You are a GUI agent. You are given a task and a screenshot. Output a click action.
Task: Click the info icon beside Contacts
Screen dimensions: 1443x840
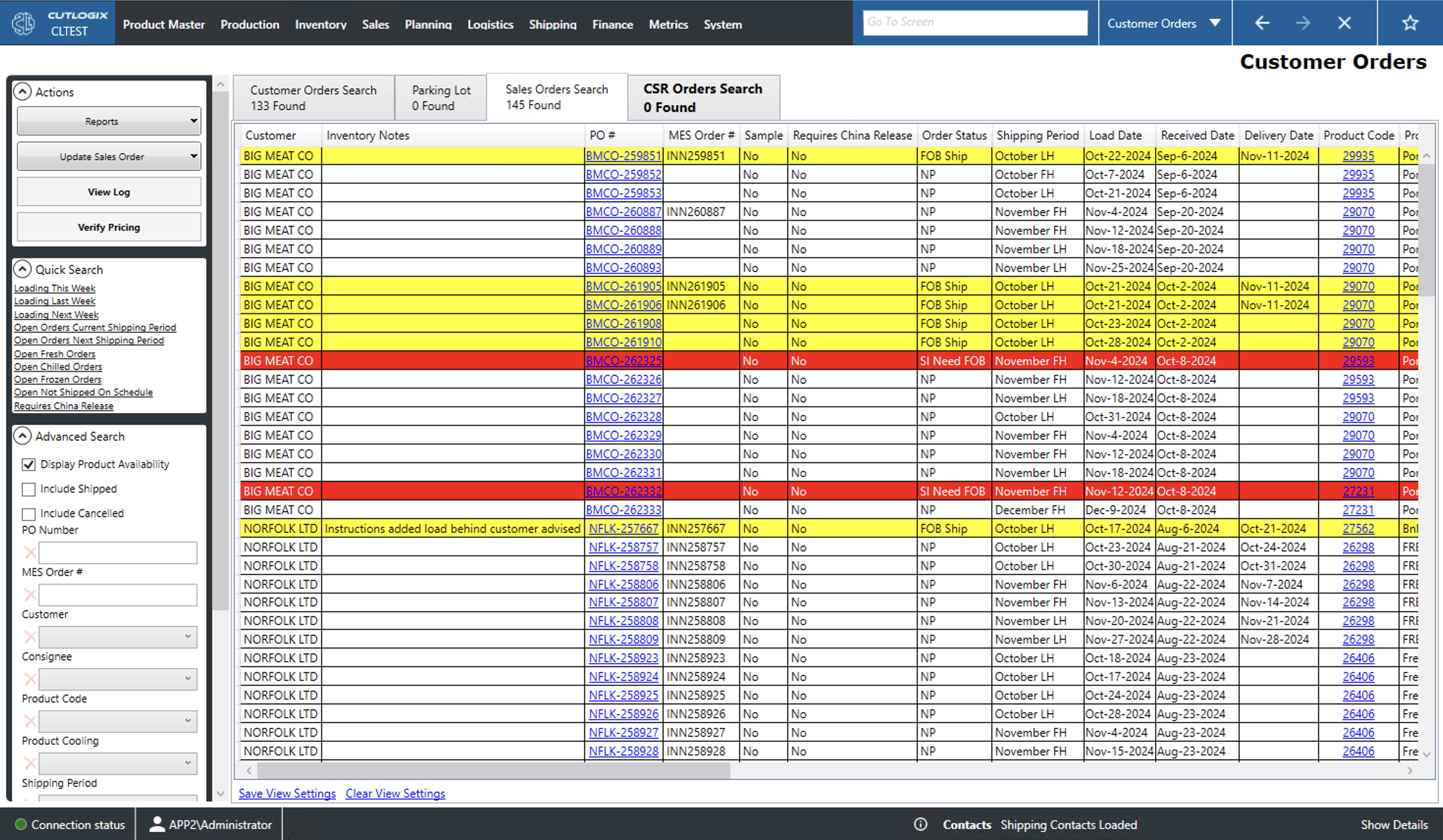click(920, 824)
